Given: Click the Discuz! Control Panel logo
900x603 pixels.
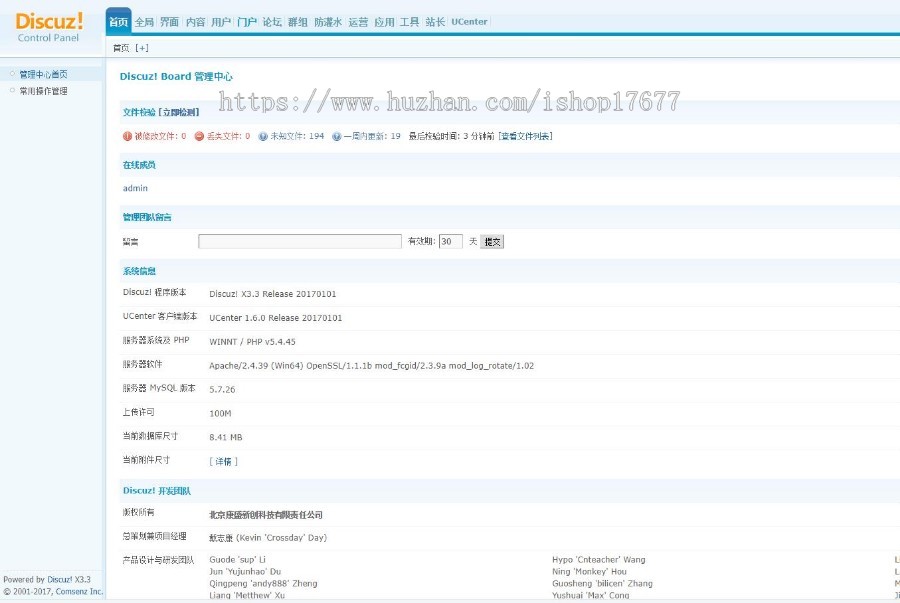Looking at the screenshot, I should click(x=49, y=28).
